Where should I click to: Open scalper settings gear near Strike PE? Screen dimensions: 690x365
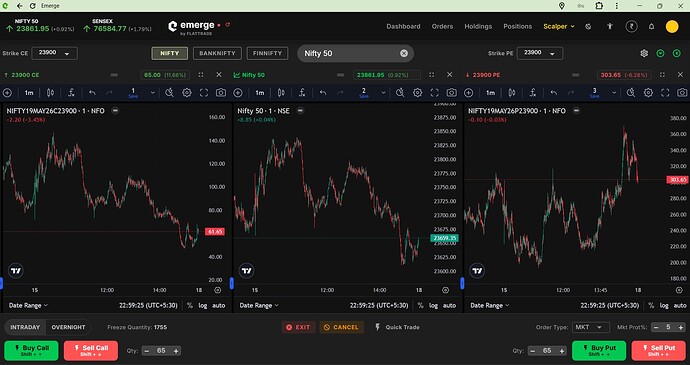point(644,53)
